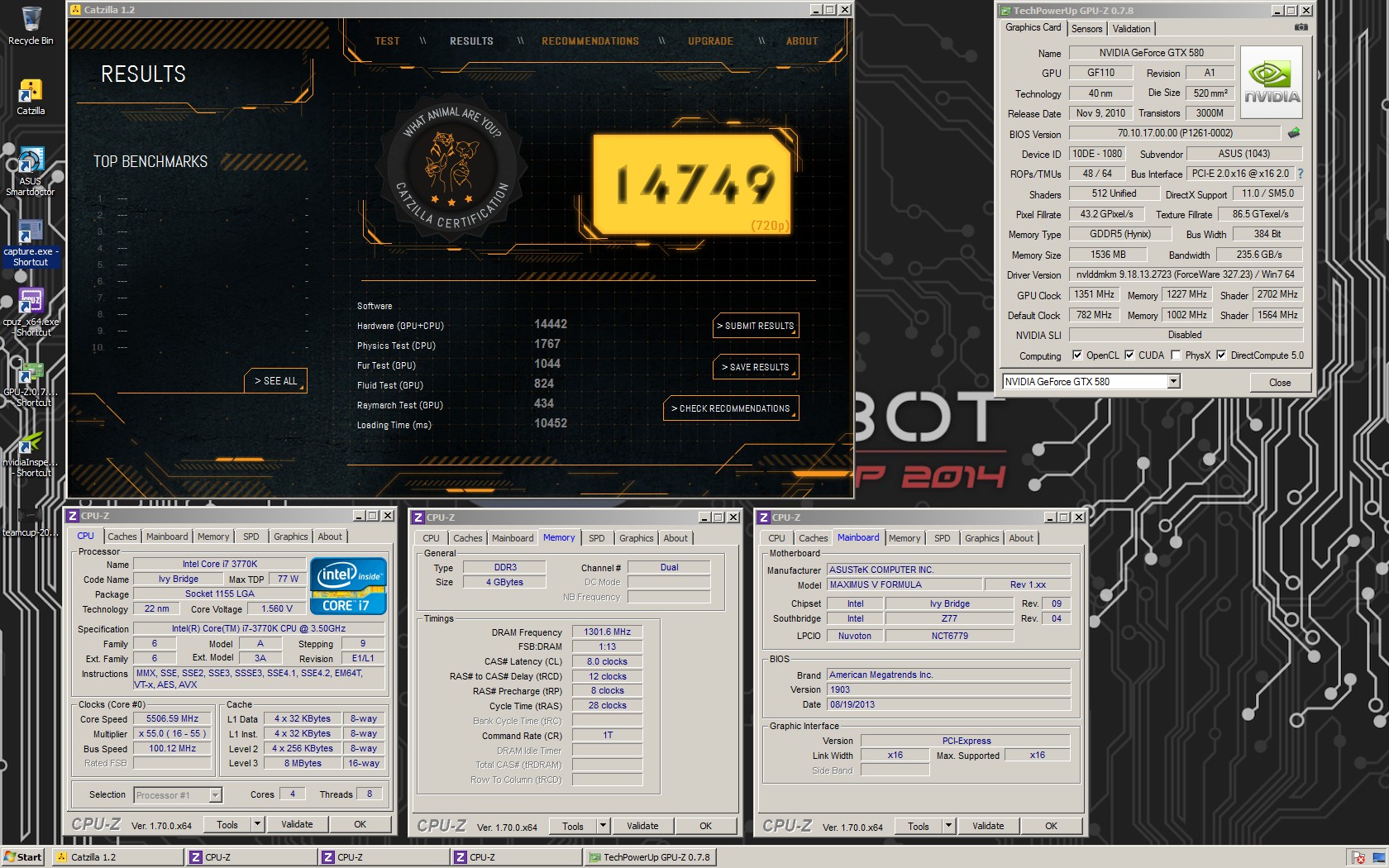The image size is (1389, 868).
Task: Click the MAXIMUS V FORMULA model field
Action: coord(905,584)
